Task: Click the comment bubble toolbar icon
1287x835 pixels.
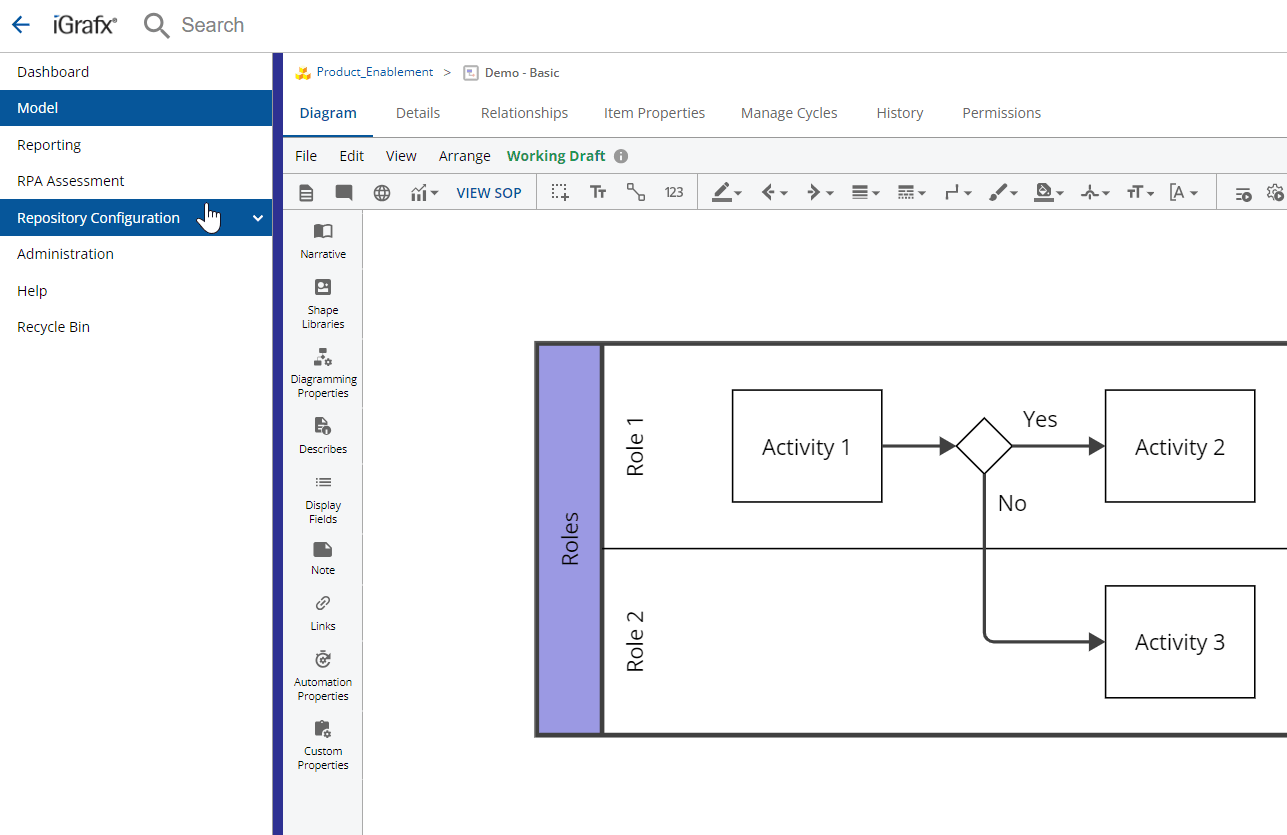Action: point(344,193)
